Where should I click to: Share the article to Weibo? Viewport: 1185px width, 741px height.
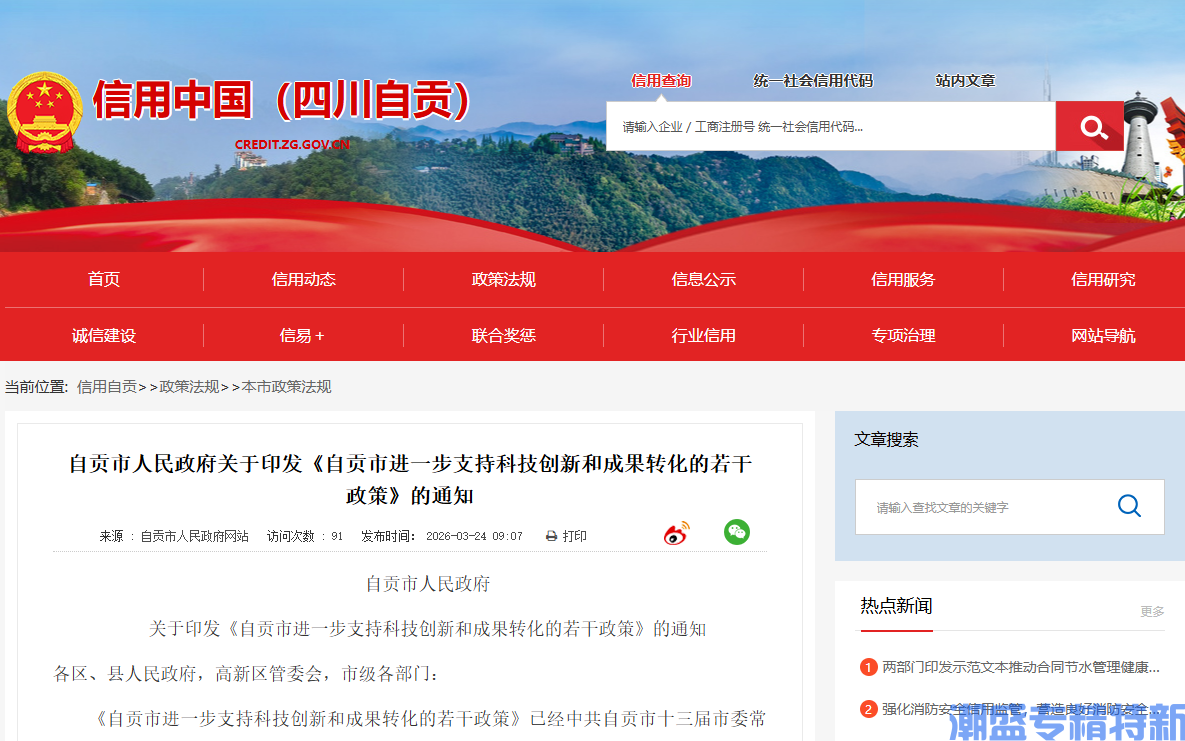pos(675,533)
